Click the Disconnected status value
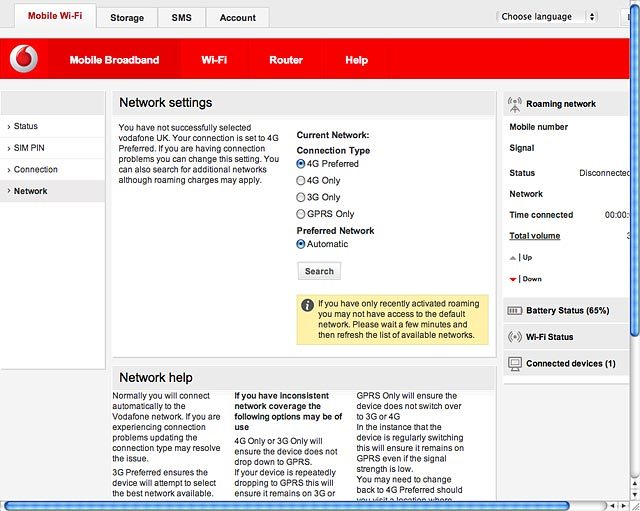Image resolution: width=640 pixels, height=511 pixels. (604, 173)
